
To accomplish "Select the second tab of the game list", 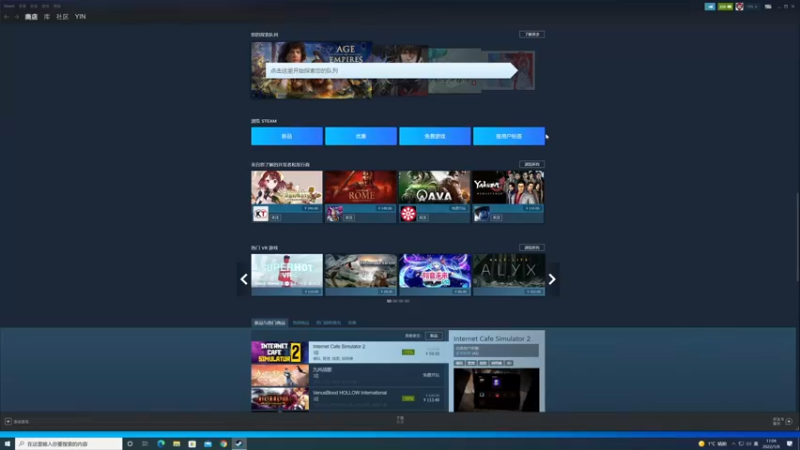I will 301,322.
